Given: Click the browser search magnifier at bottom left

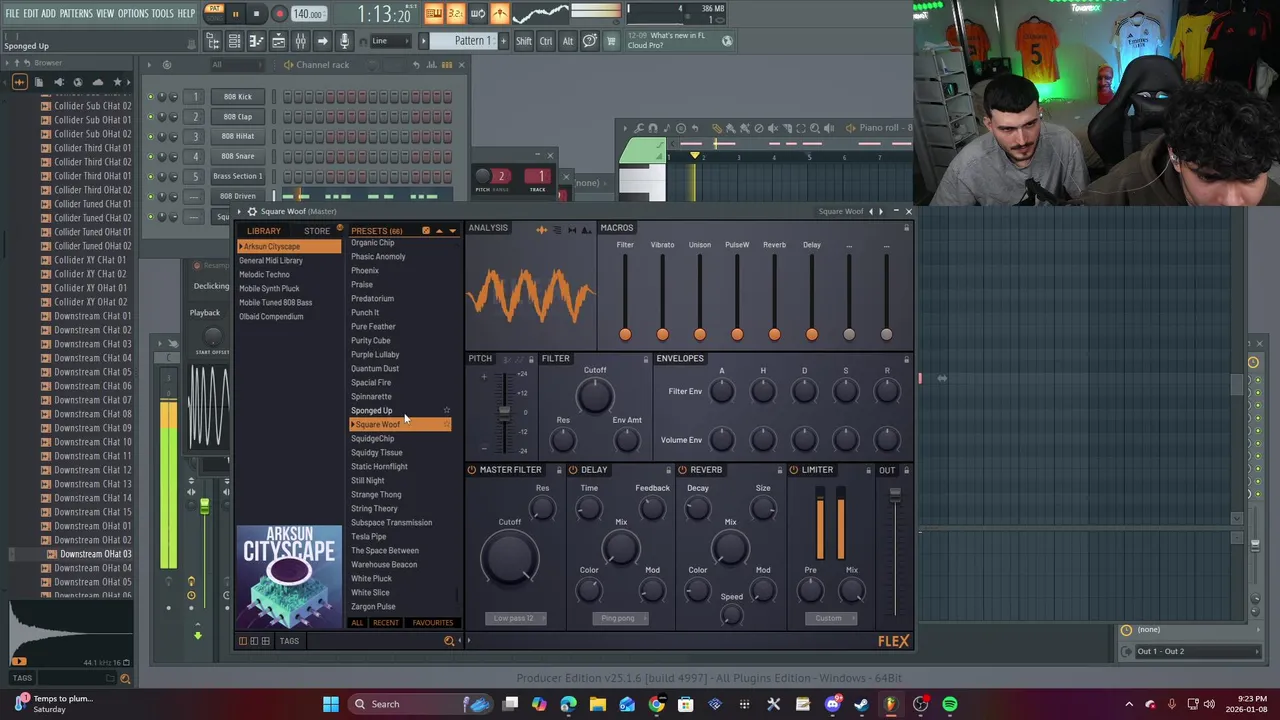Looking at the screenshot, I should click(125, 679).
